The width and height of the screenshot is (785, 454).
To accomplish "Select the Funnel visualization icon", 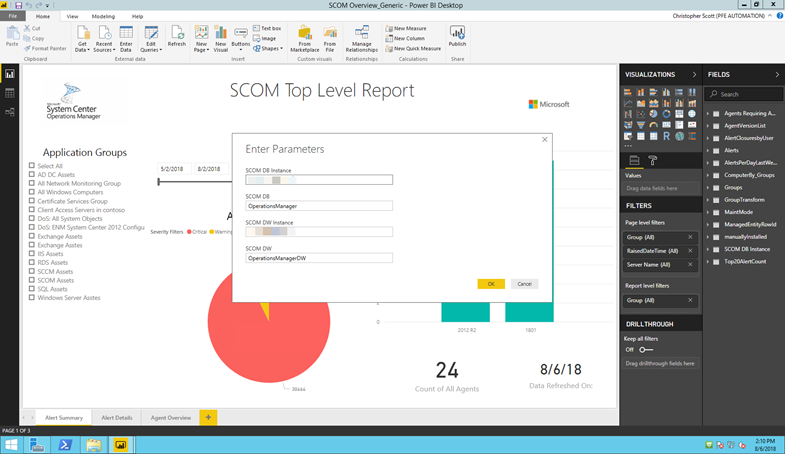I will click(x=641, y=125).
